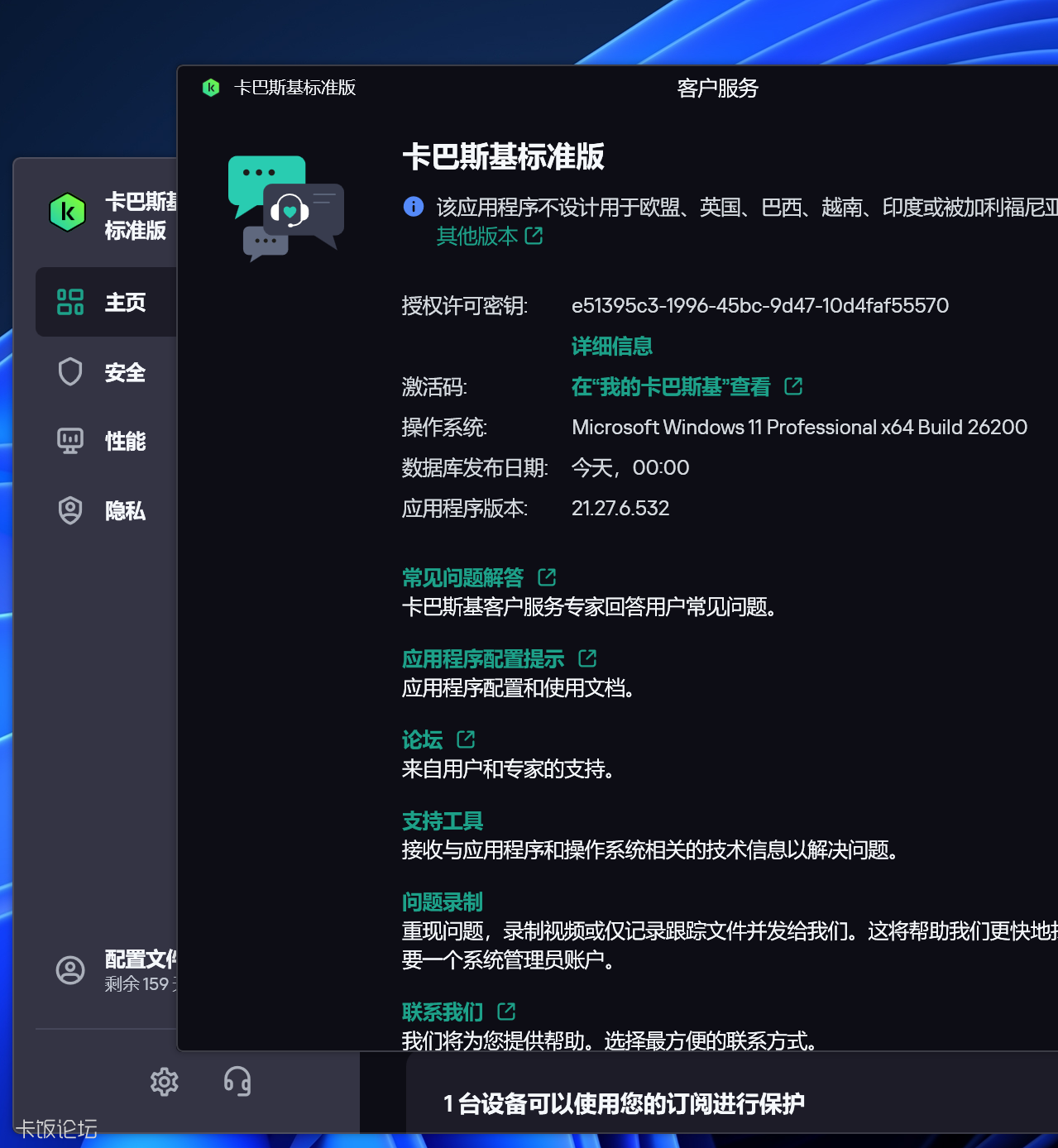Click external-link icon beside 论坛
Screen dimensions: 1058x1148
pos(466,739)
